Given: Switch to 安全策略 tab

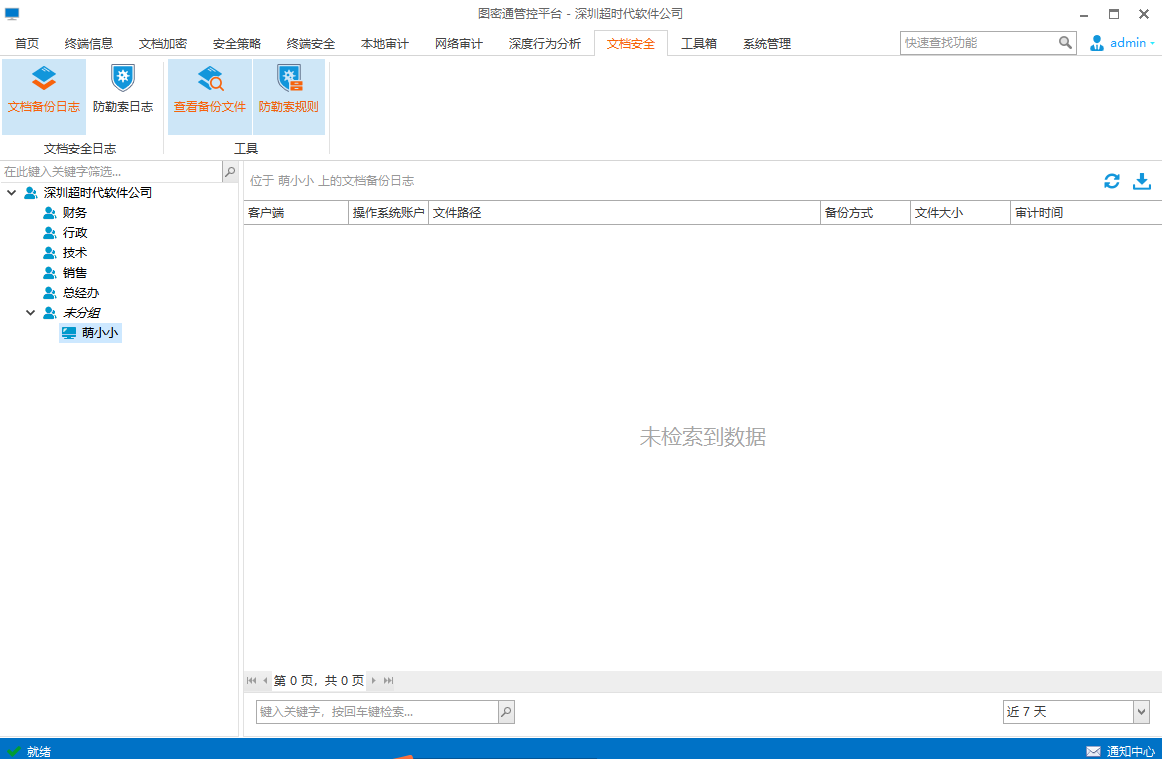Looking at the screenshot, I should point(237,44).
